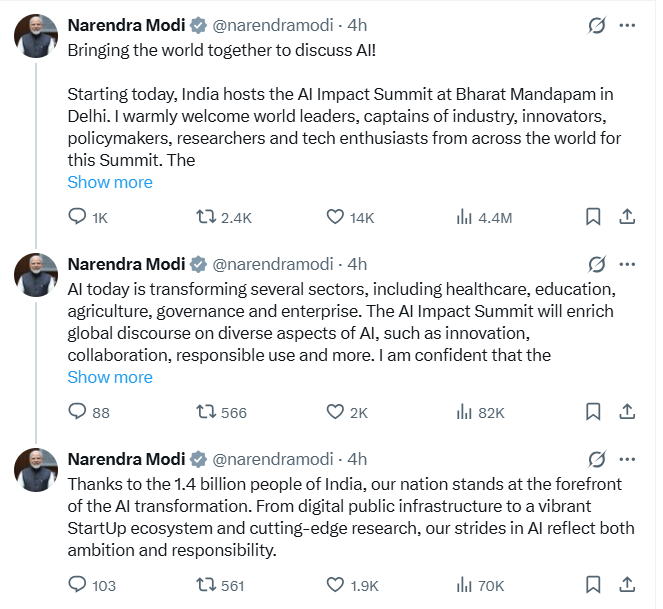
Task: Open more options menu on first tweet
Action: 627,22
